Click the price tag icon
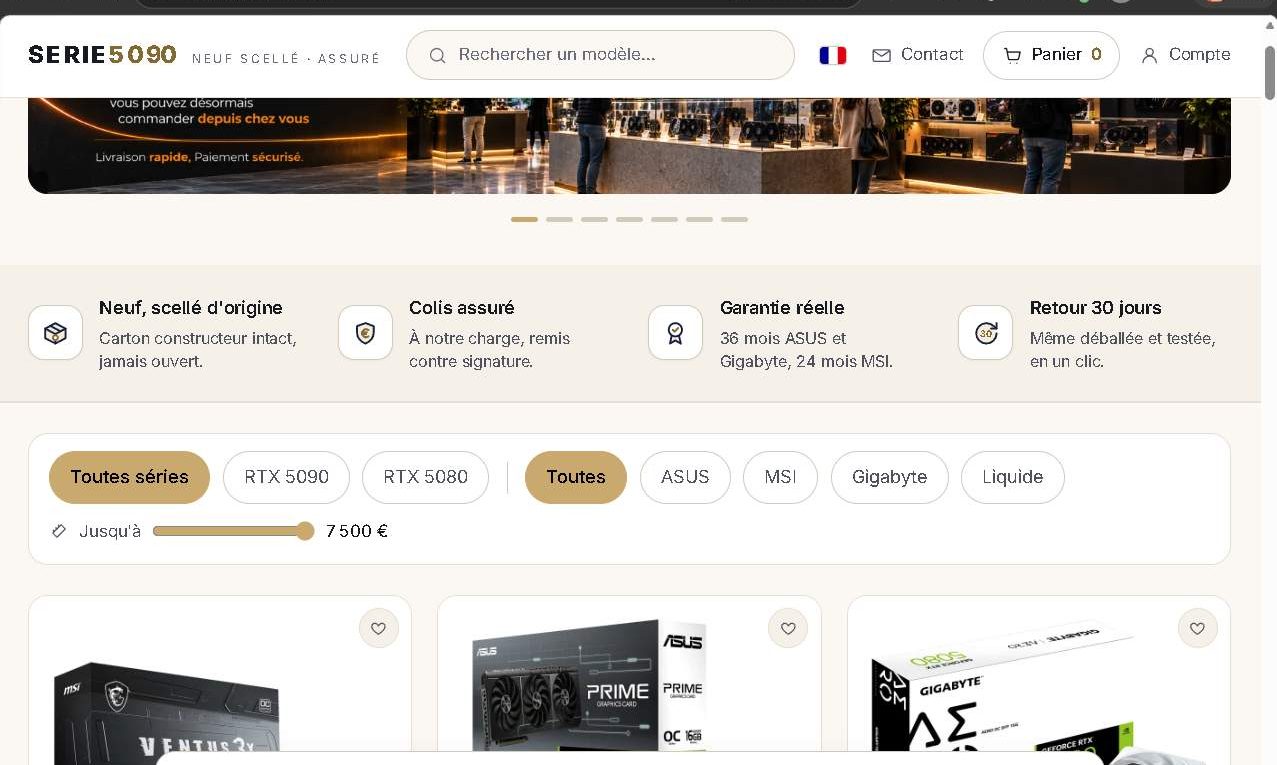Image resolution: width=1277 pixels, height=765 pixels. [59, 531]
